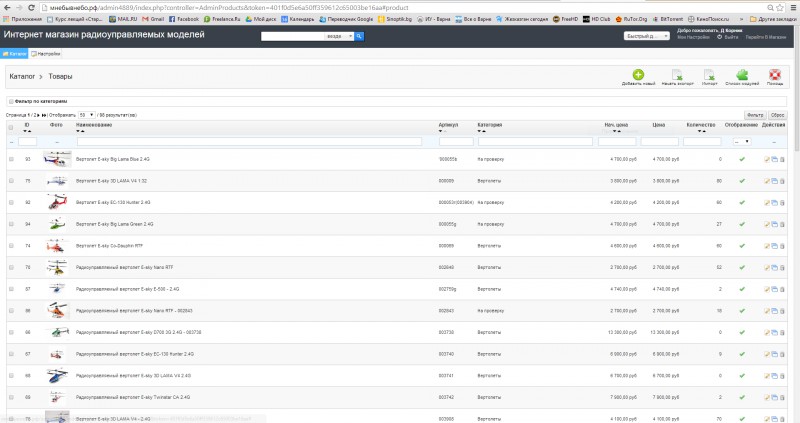Open Facebook bookmark in bookmarks bar

coord(184,19)
